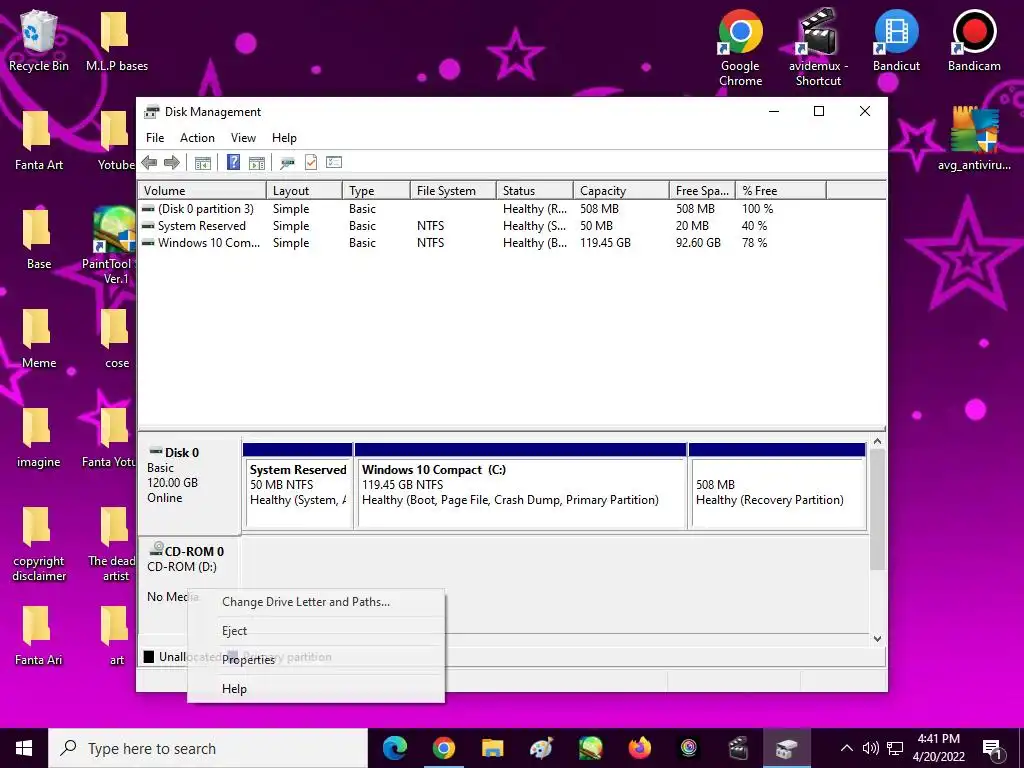This screenshot has width=1024, height=768.
Task: Click the black Unallocated legend swatch
Action: (149, 657)
